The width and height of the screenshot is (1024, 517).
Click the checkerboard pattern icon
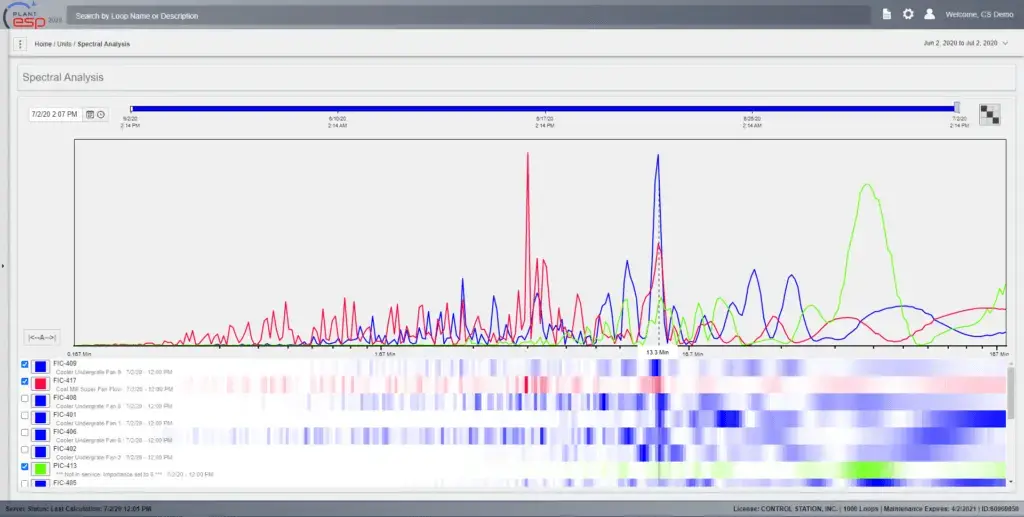tap(989, 115)
